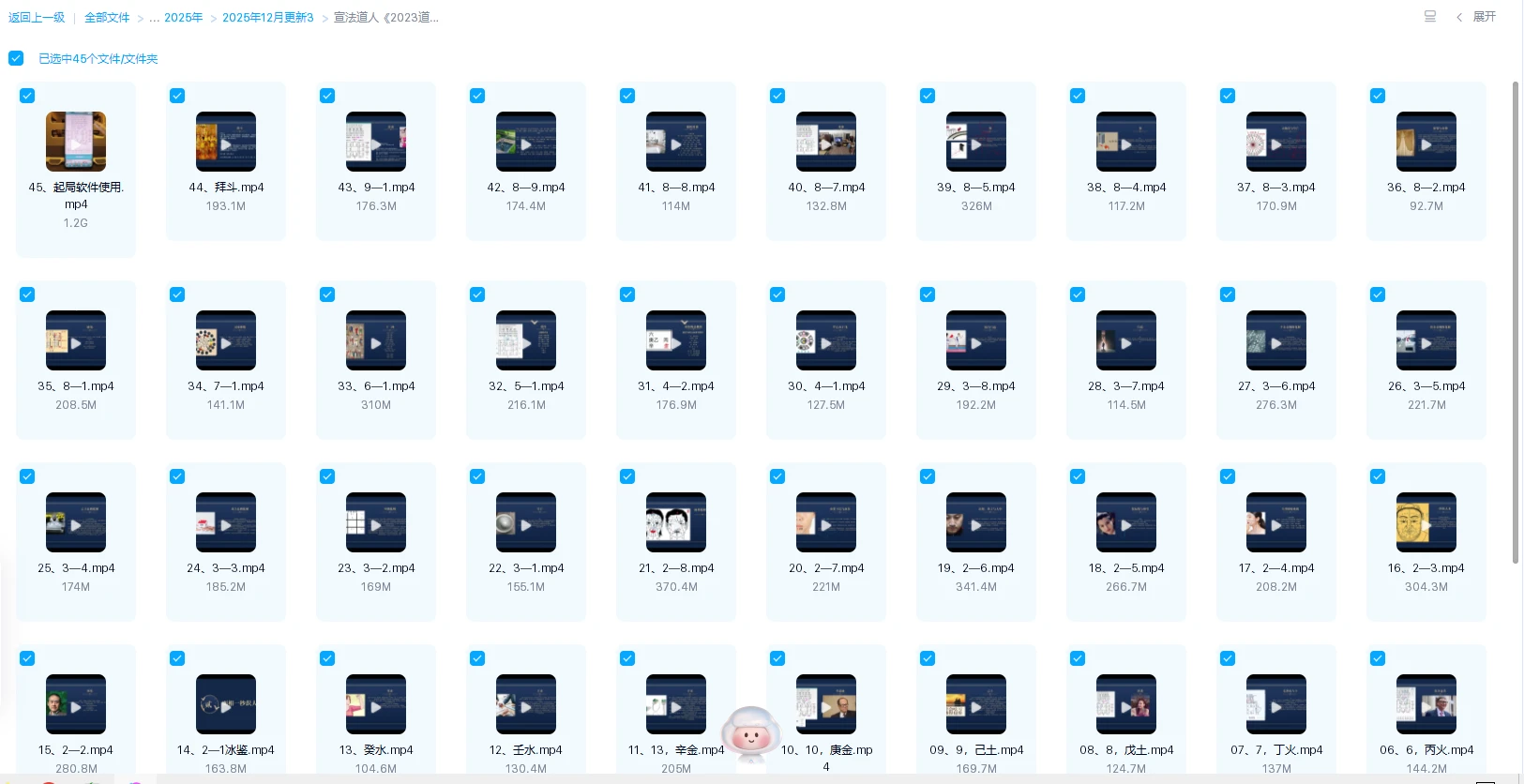Navigate to 2025年12月更新3 folder breadcrumb
The image size is (1524, 784).
pyautogui.click(x=267, y=18)
